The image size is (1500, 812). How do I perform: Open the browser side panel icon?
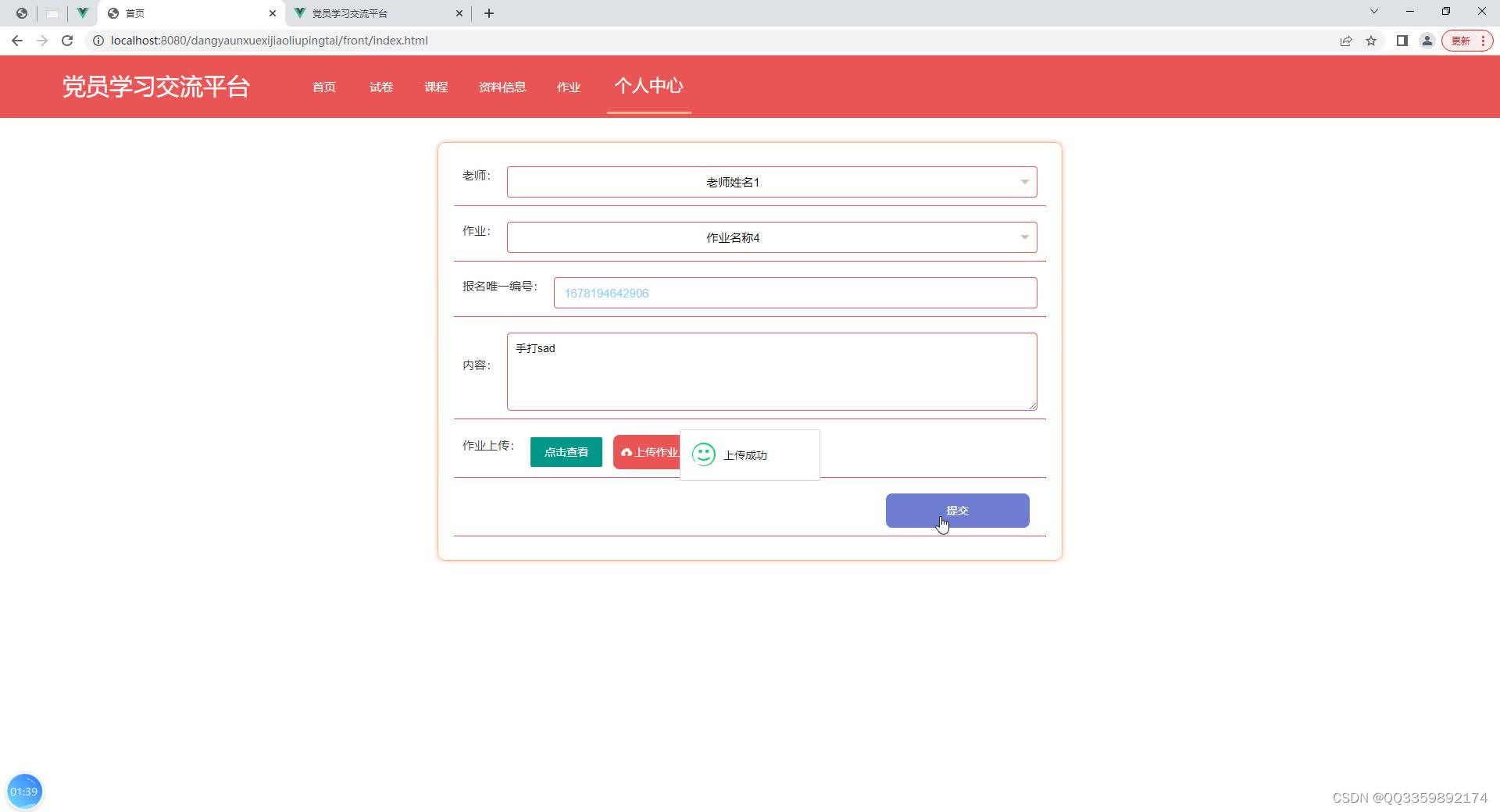coord(1402,41)
